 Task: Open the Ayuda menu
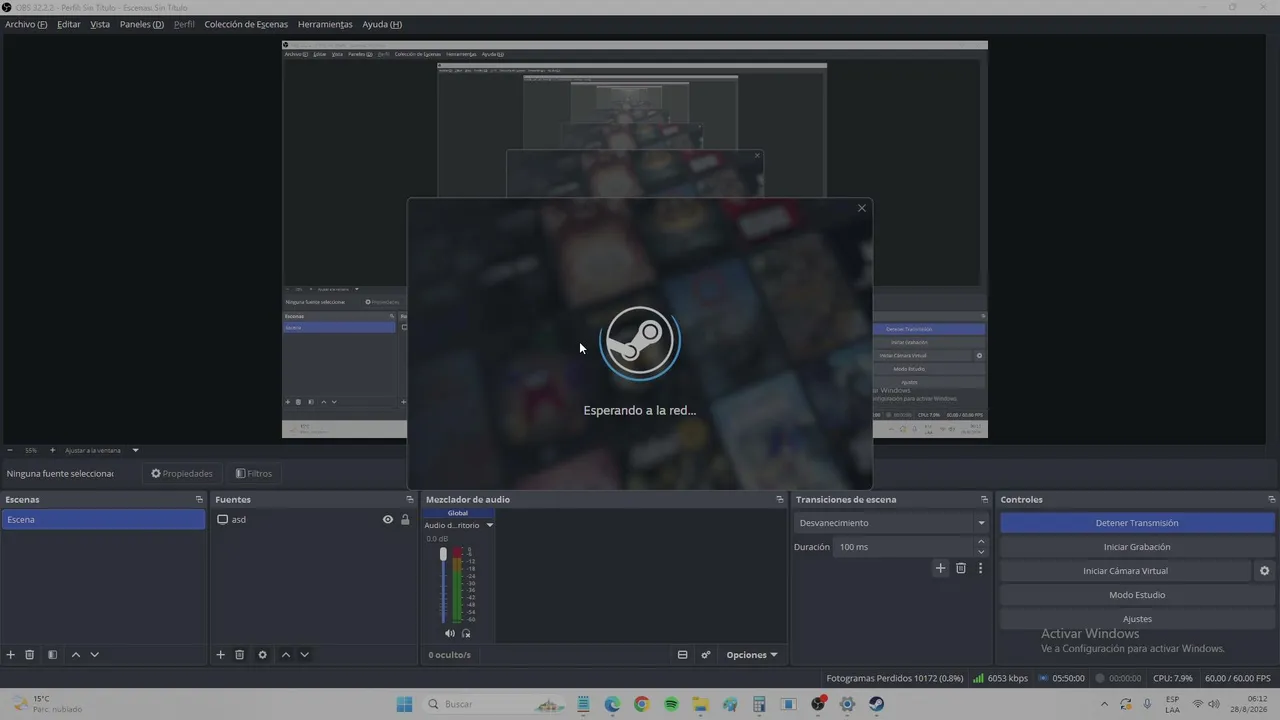[x=382, y=24]
